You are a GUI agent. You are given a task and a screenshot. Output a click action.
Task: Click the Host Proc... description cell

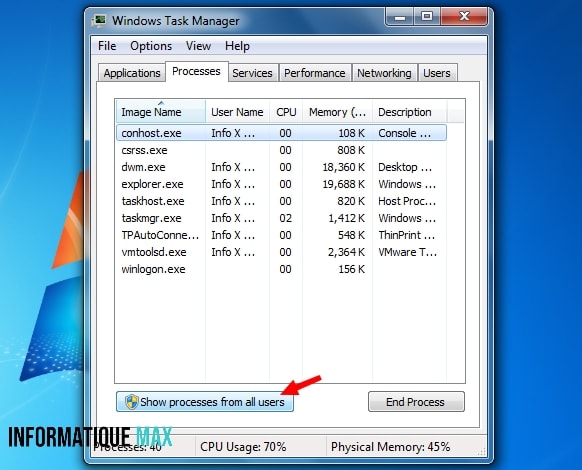[x=407, y=201]
